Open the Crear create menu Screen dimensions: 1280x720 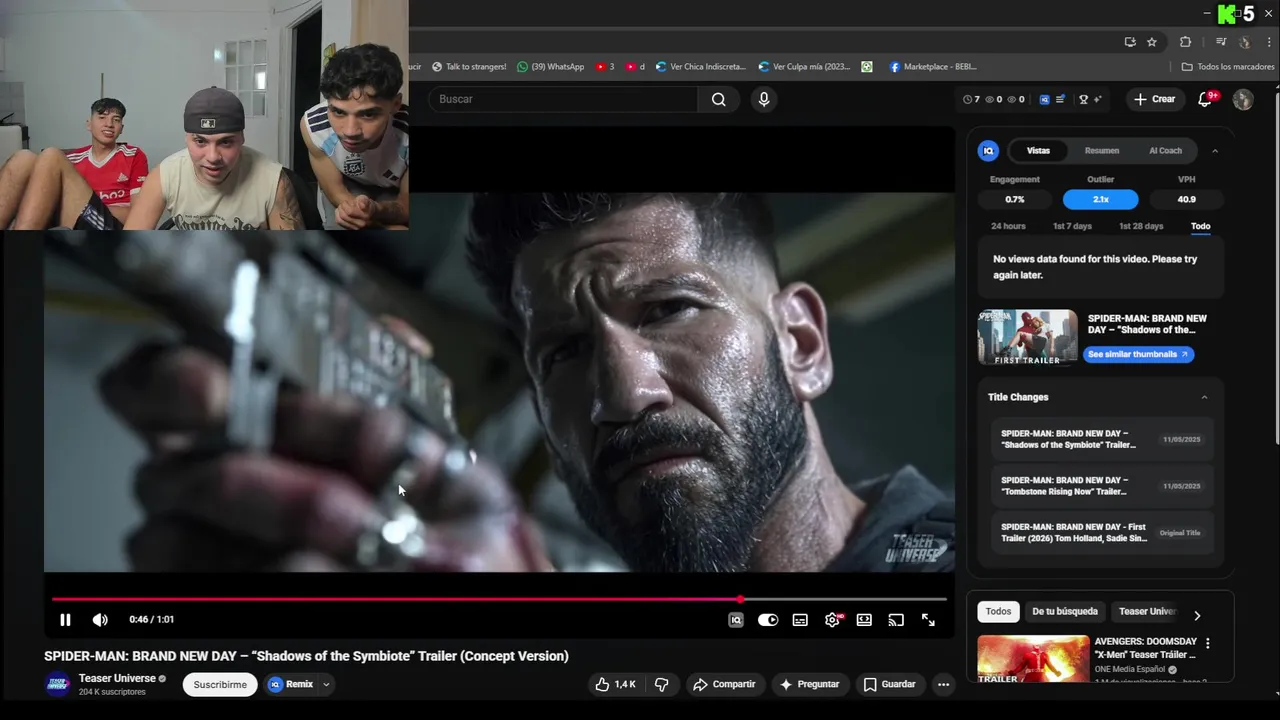pyautogui.click(x=1154, y=99)
